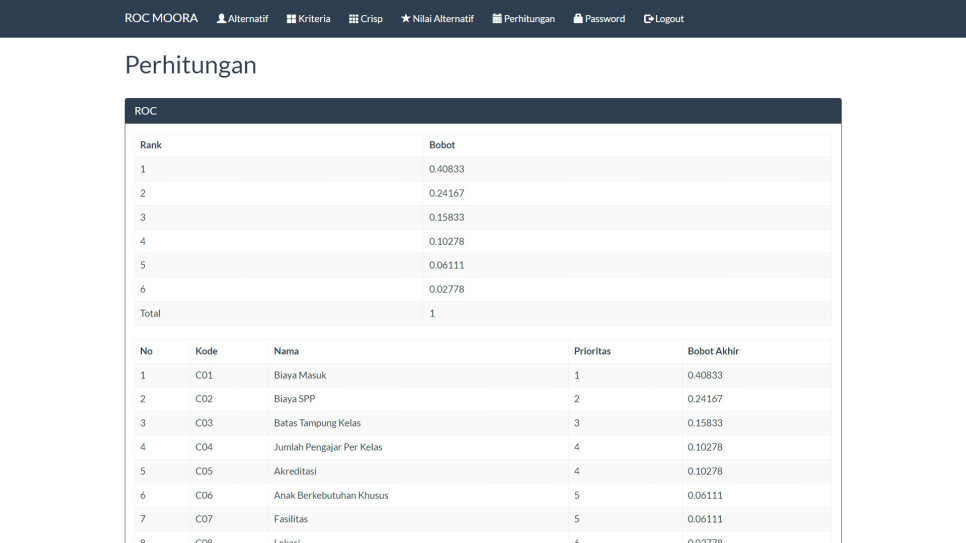Select the Akreditasi criterion name
The image size is (966, 543).
point(295,471)
